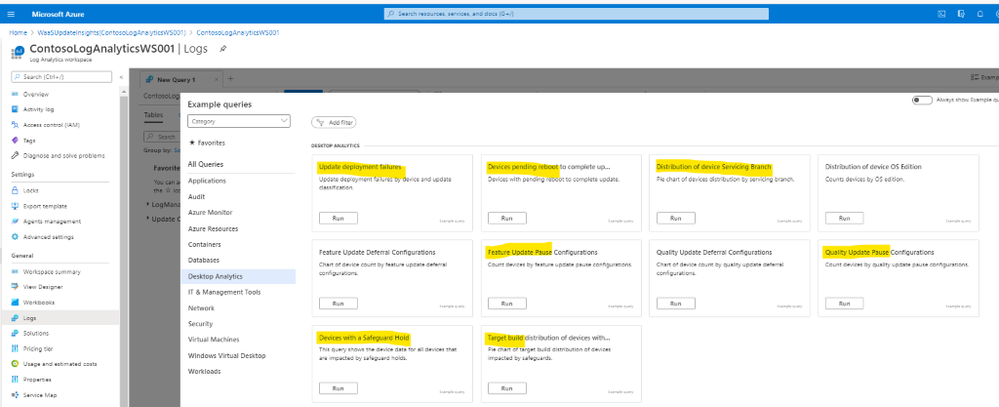
Task: Show Favorites in Example queries
Action: (x=207, y=143)
